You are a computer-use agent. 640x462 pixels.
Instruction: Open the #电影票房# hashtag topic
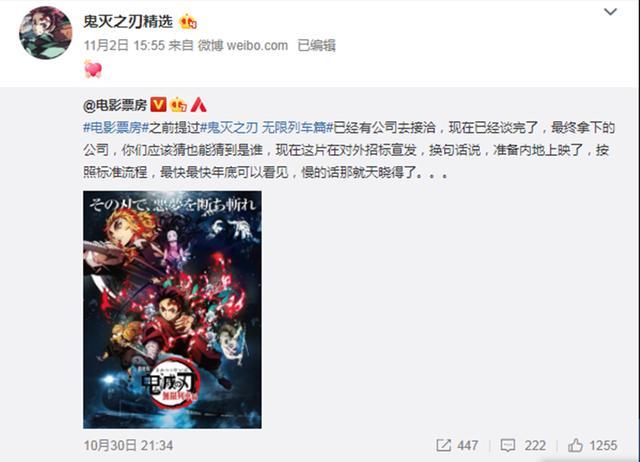click(115, 128)
